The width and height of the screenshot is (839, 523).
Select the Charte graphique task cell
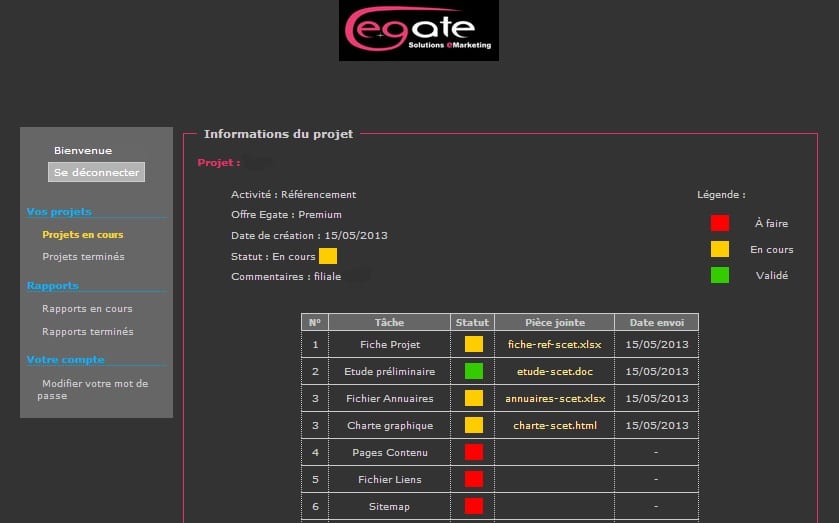(x=390, y=425)
